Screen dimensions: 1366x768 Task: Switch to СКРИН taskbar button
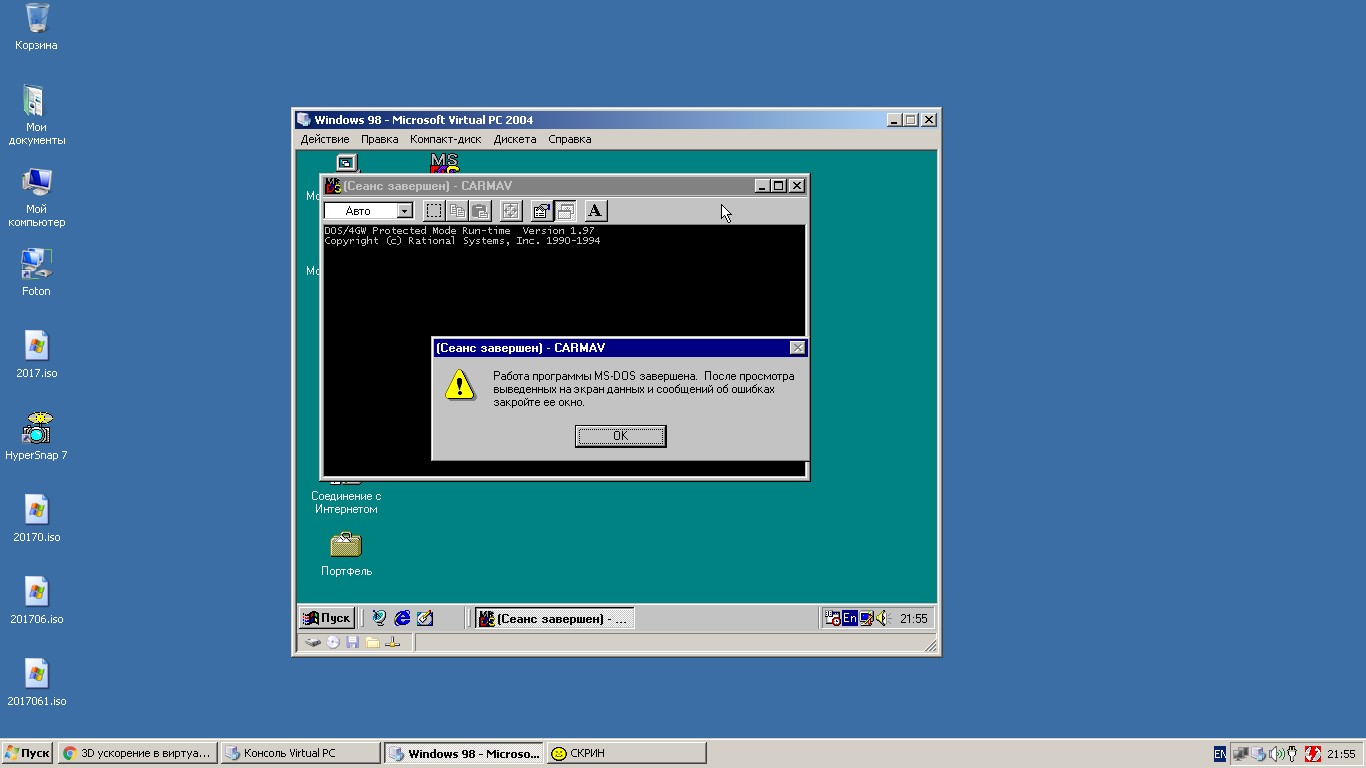click(x=626, y=753)
